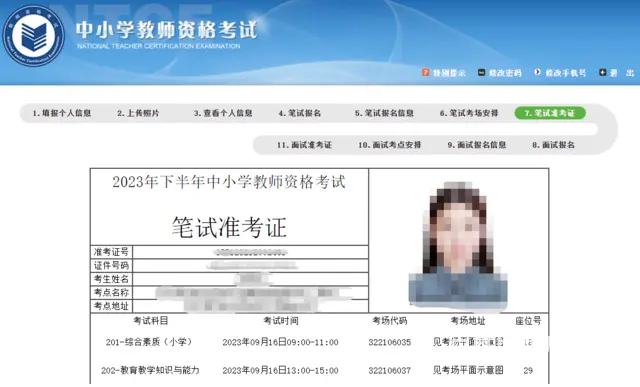Go to step 9 面试报名信息
This screenshot has width=640, height=387.
click(x=476, y=145)
